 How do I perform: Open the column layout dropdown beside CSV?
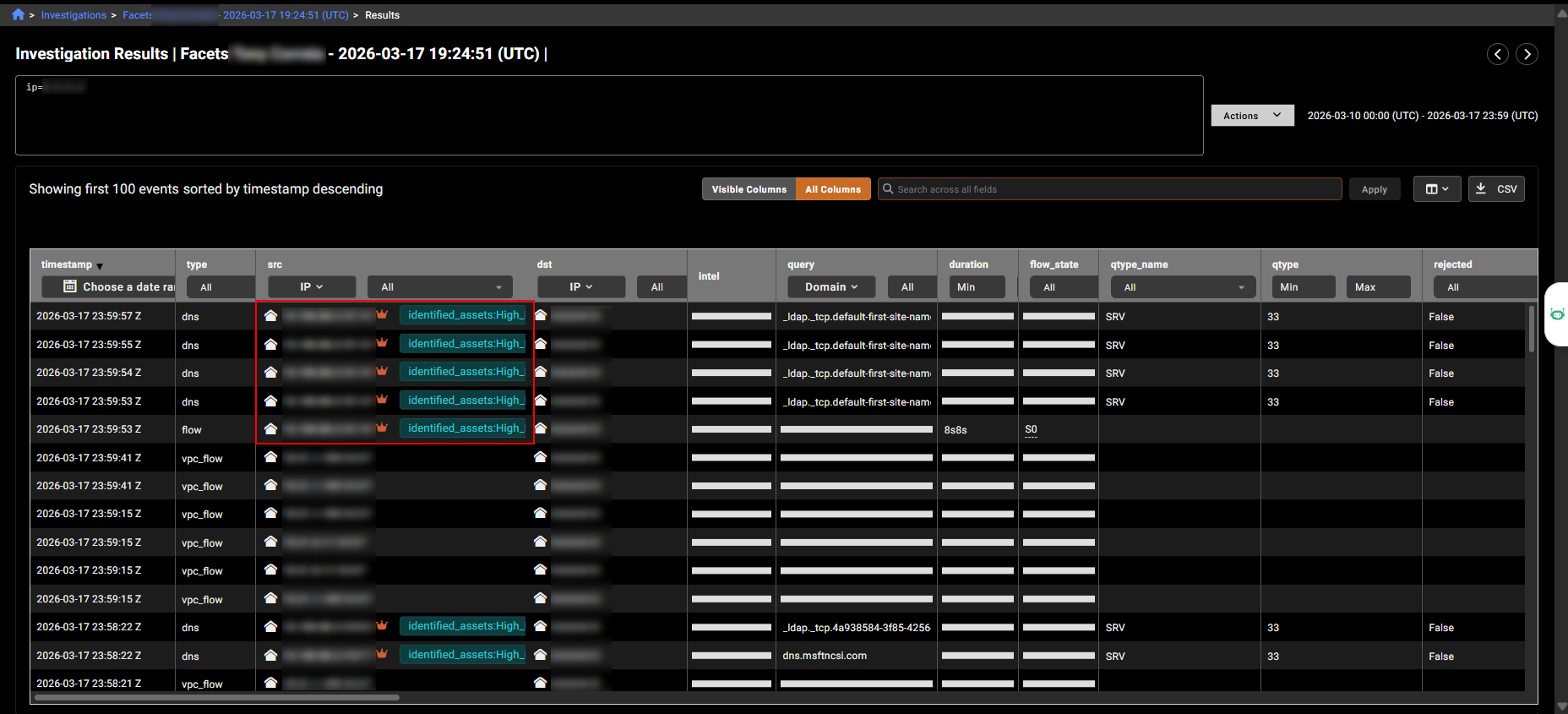point(1437,189)
